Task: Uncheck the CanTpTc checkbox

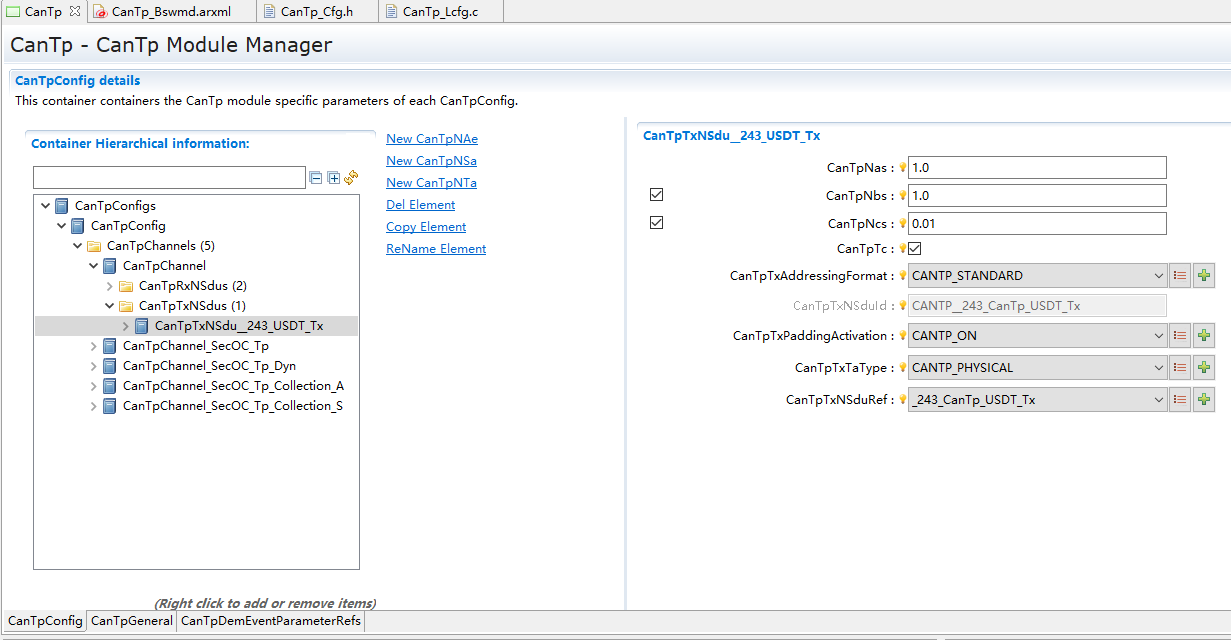Action: 915,248
